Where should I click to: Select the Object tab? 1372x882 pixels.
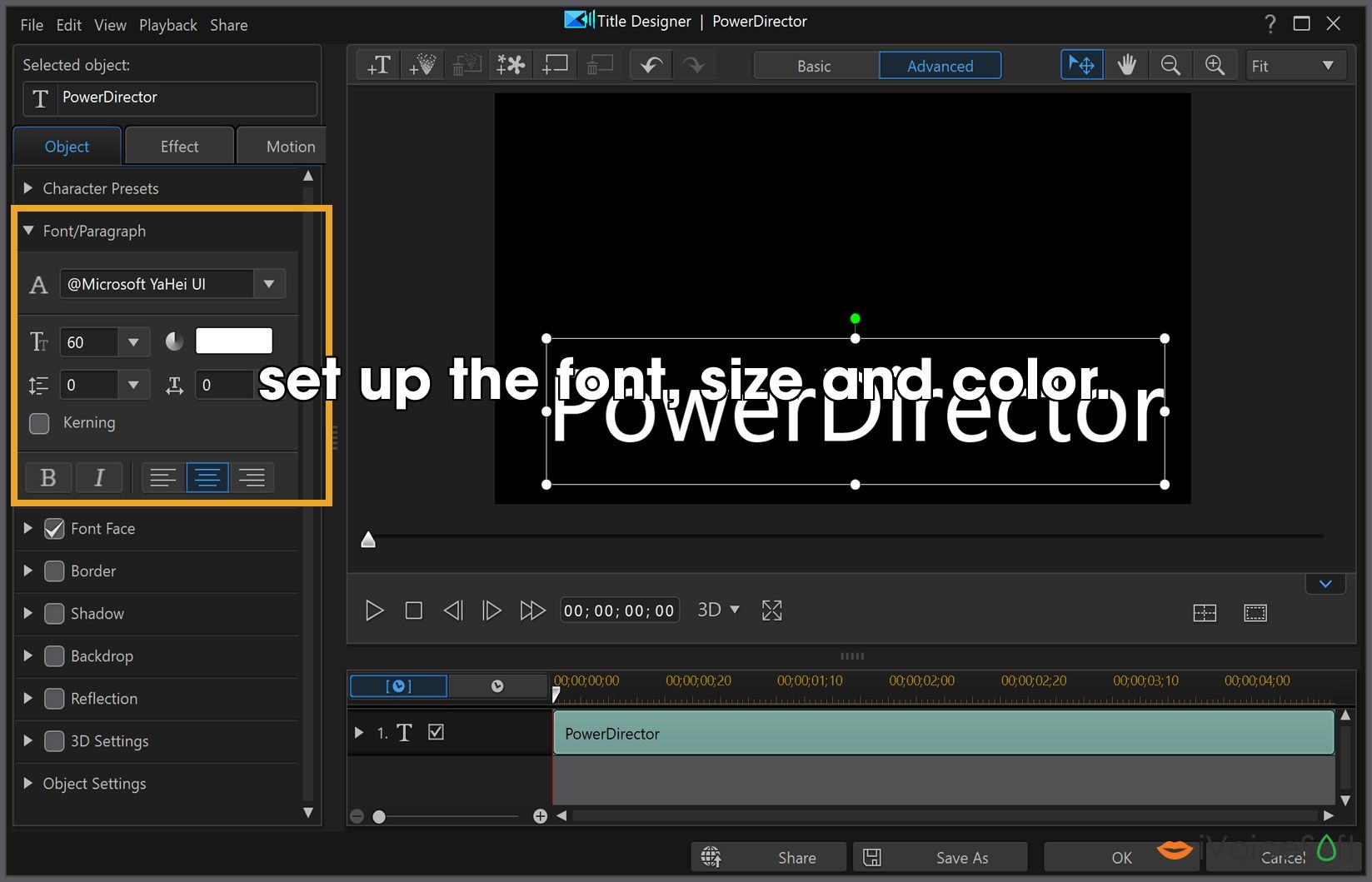click(x=67, y=147)
